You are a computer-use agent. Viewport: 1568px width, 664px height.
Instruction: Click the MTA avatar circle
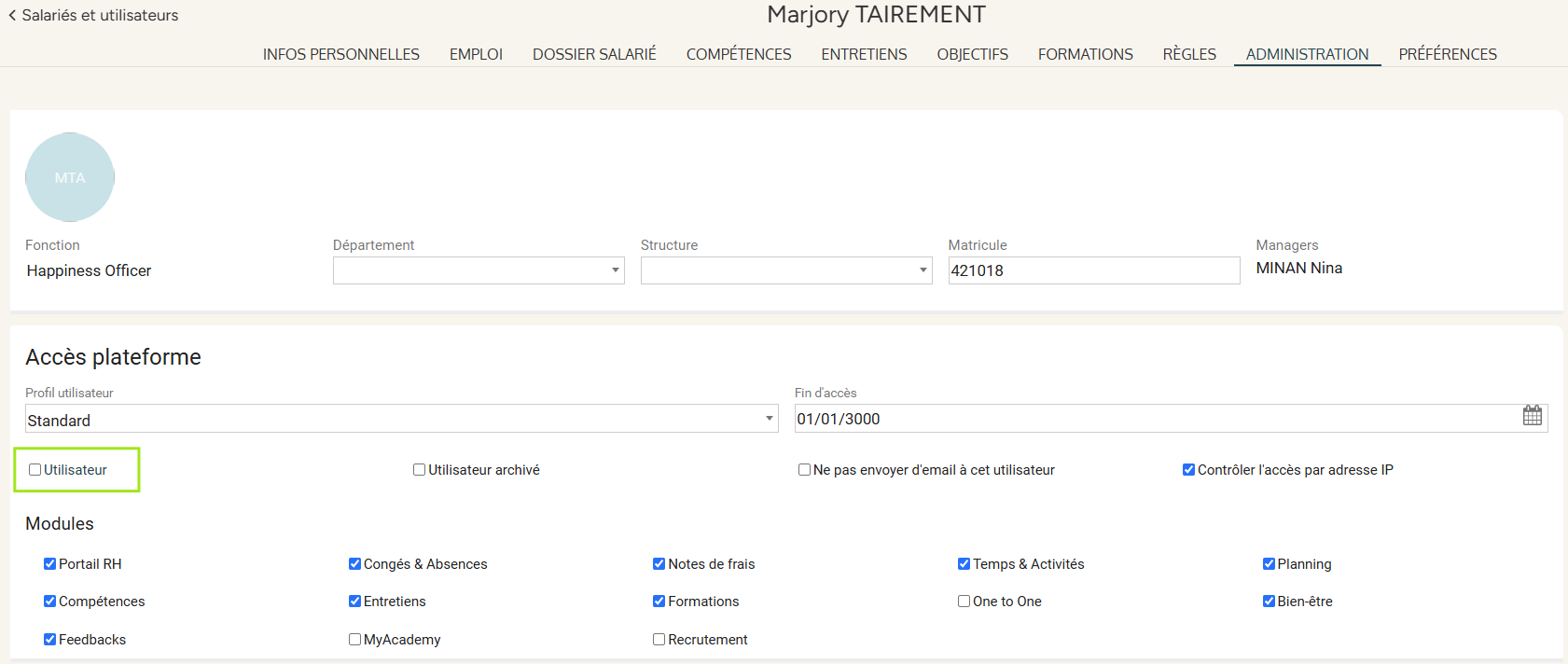(70, 177)
